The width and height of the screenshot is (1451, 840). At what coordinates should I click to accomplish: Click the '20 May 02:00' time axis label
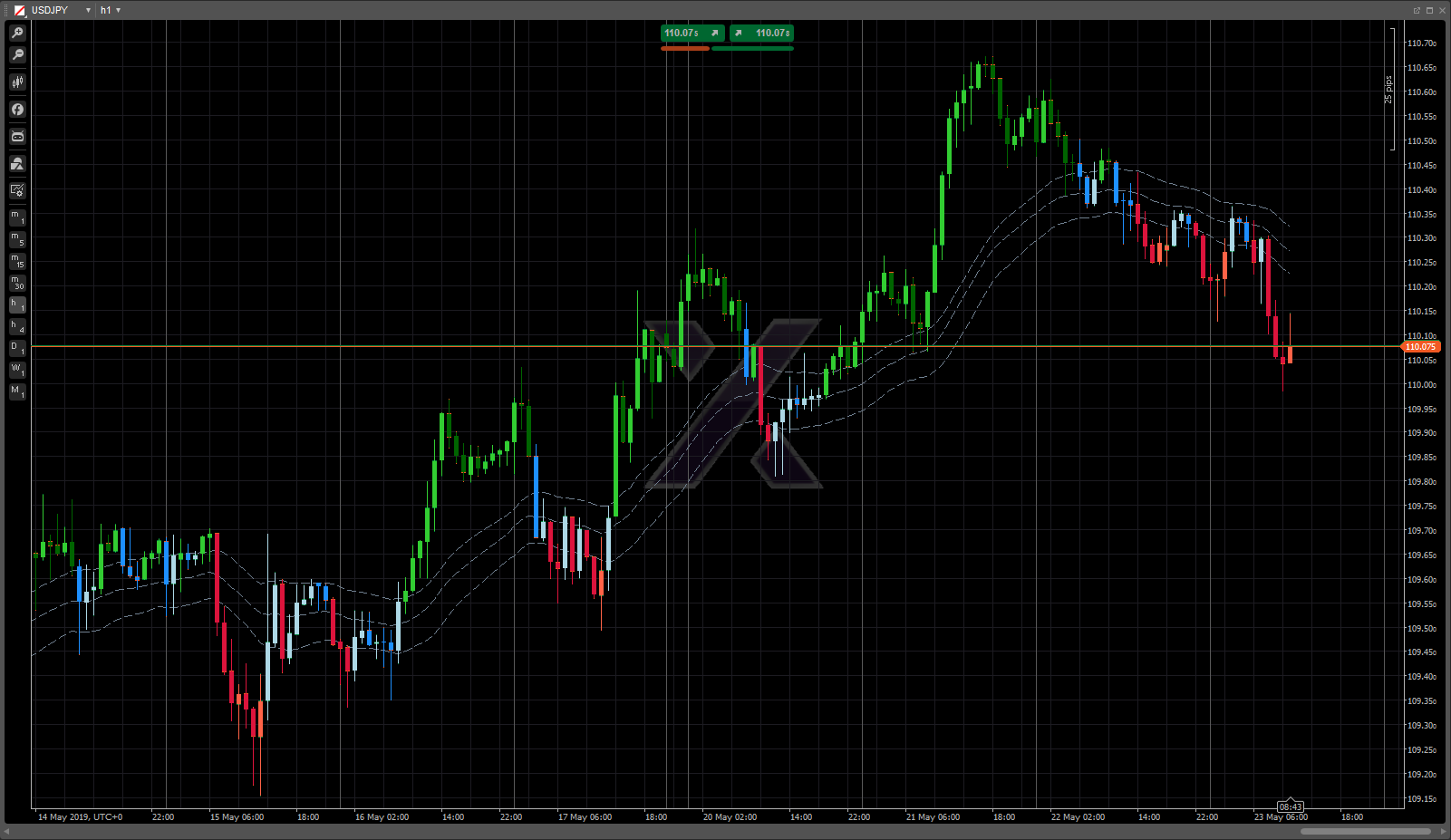(730, 817)
